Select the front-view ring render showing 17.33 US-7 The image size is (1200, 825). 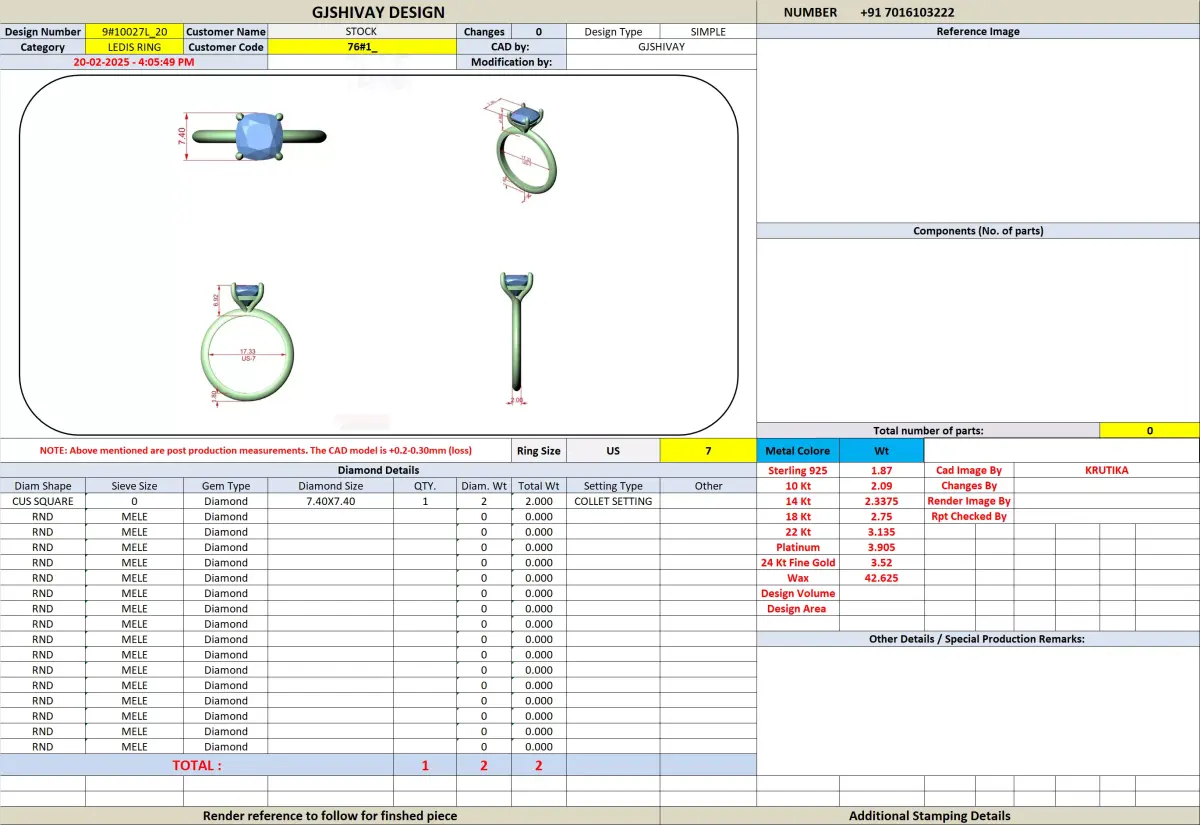coord(247,342)
